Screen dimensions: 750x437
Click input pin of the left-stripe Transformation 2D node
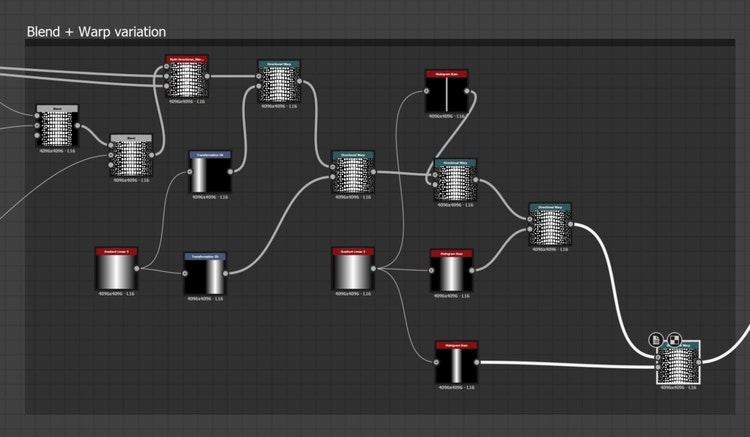tap(190, 172)
